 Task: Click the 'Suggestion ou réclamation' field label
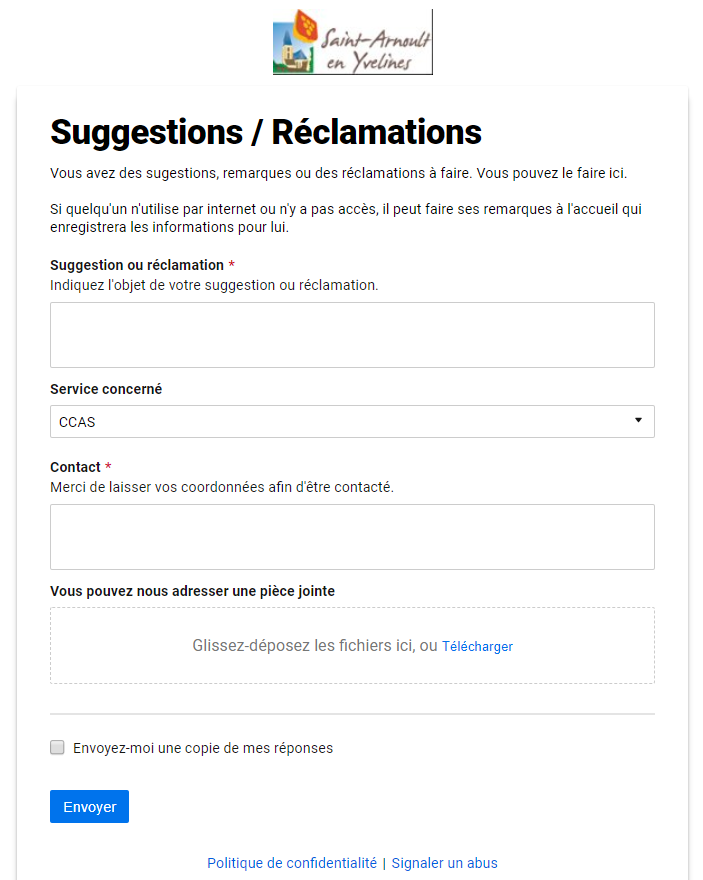pyautogui.click(x=137, y=265)
